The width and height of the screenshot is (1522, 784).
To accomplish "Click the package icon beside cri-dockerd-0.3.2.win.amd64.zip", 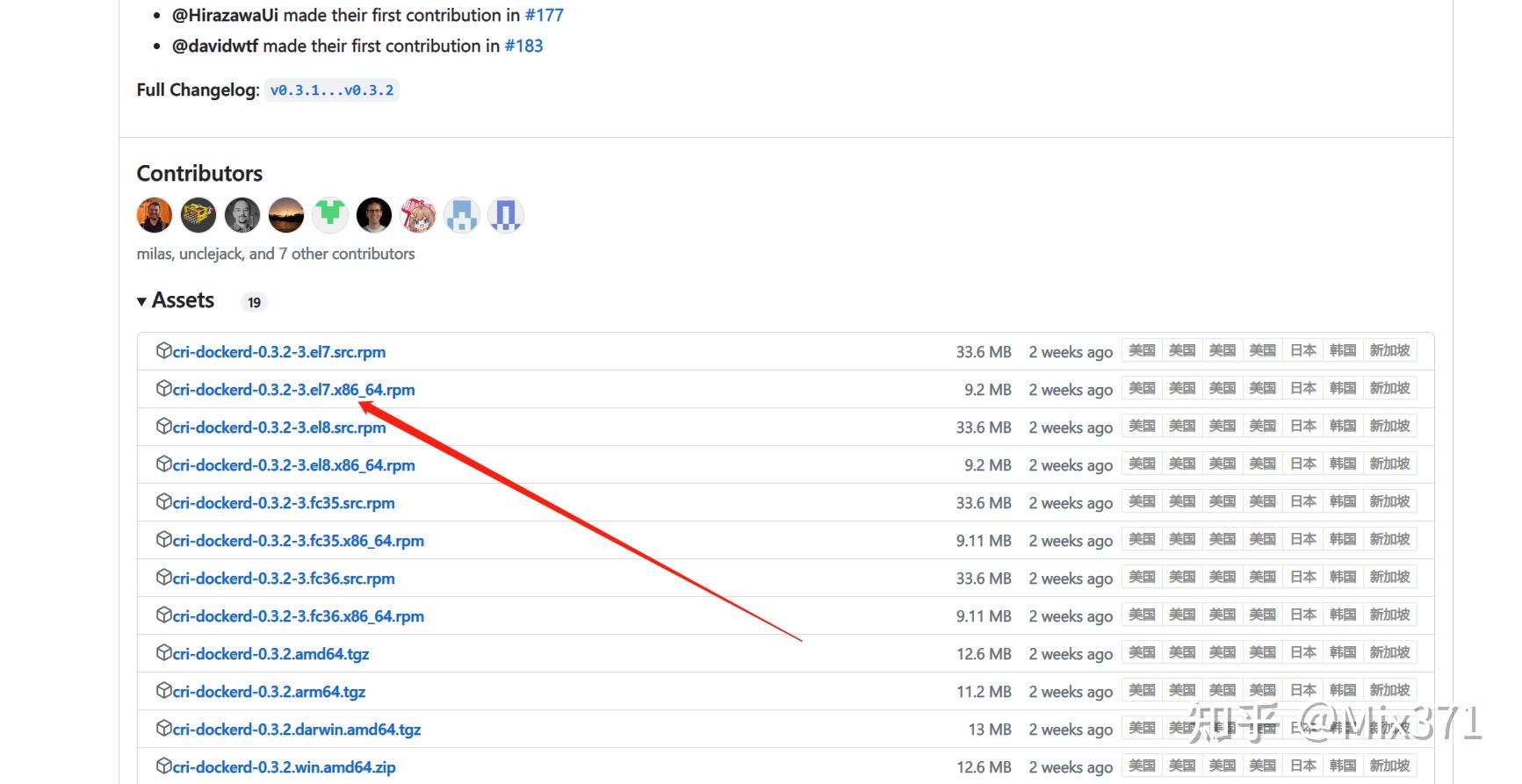I will click(163, 766).
